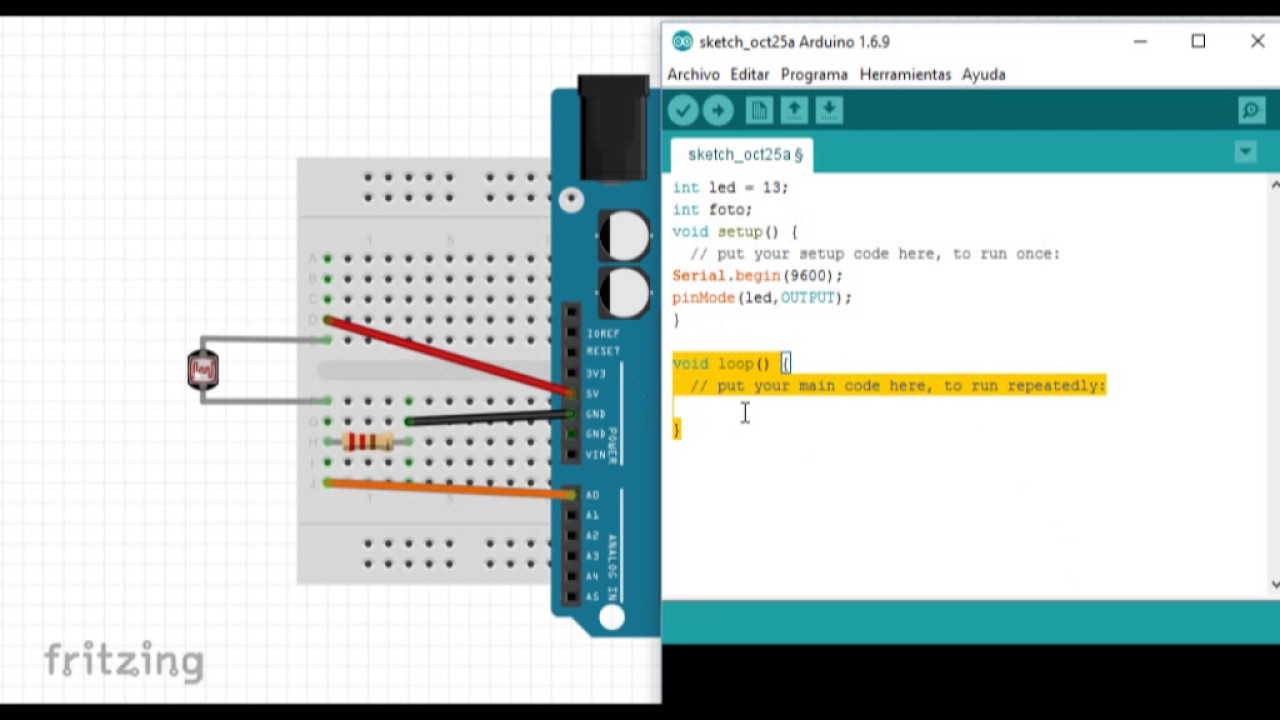Click the RESET pin on Arduino header
The image size is (1280, 720).
[571, 351]
